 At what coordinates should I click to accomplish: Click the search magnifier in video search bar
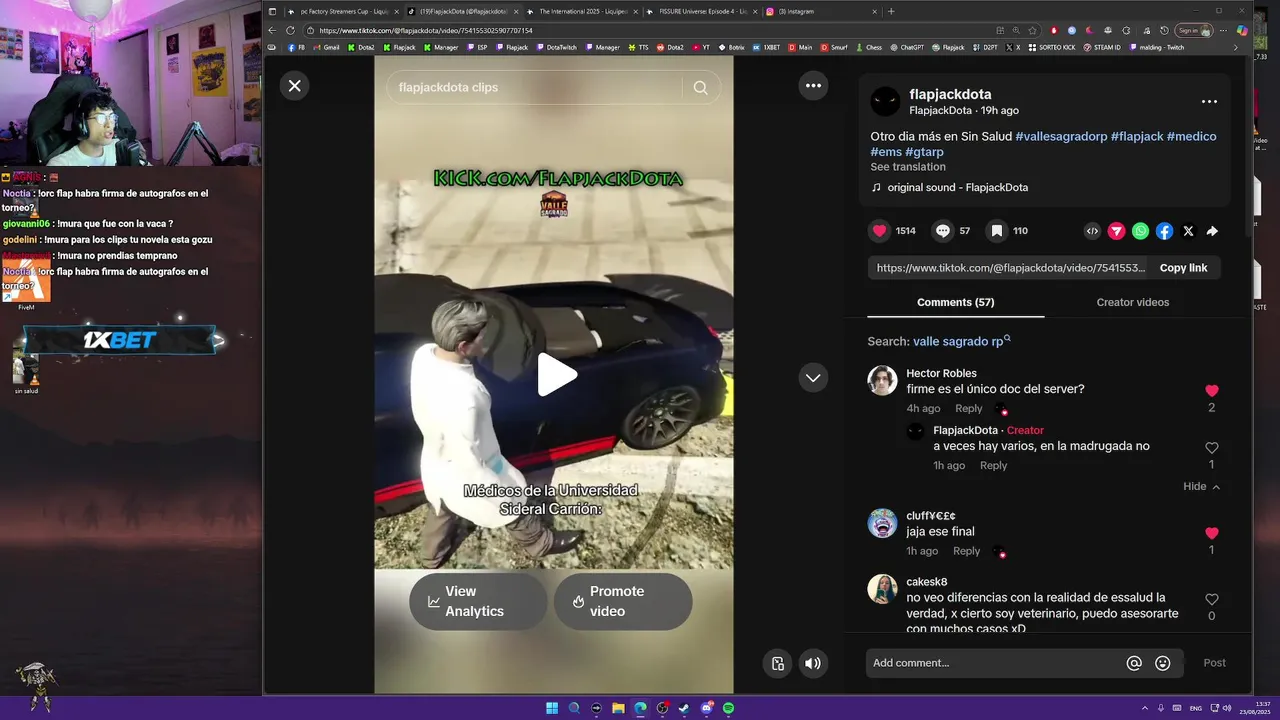pyautogui.click(x=700, y=87)
